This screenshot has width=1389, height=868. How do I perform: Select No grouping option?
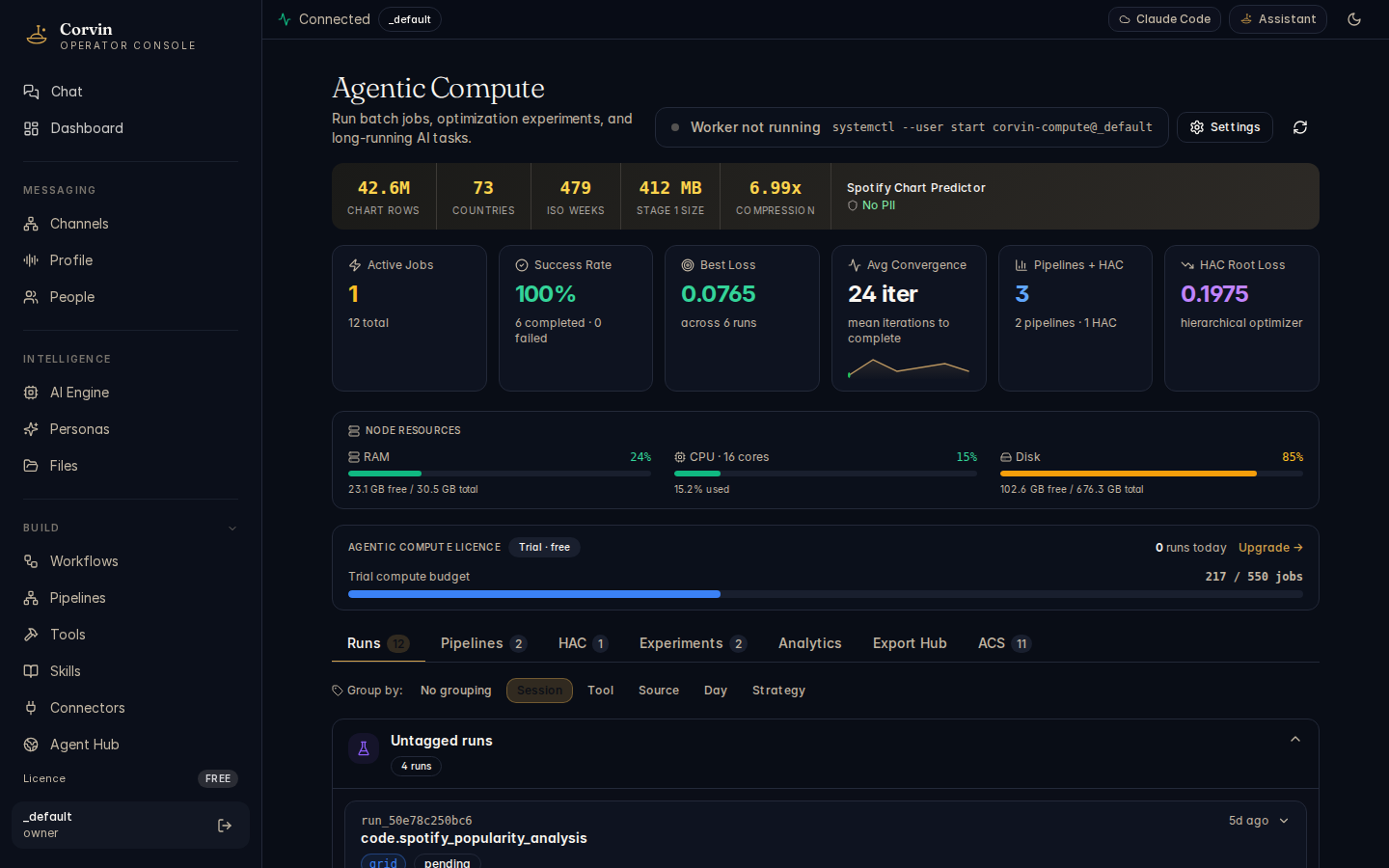point(456,691)
